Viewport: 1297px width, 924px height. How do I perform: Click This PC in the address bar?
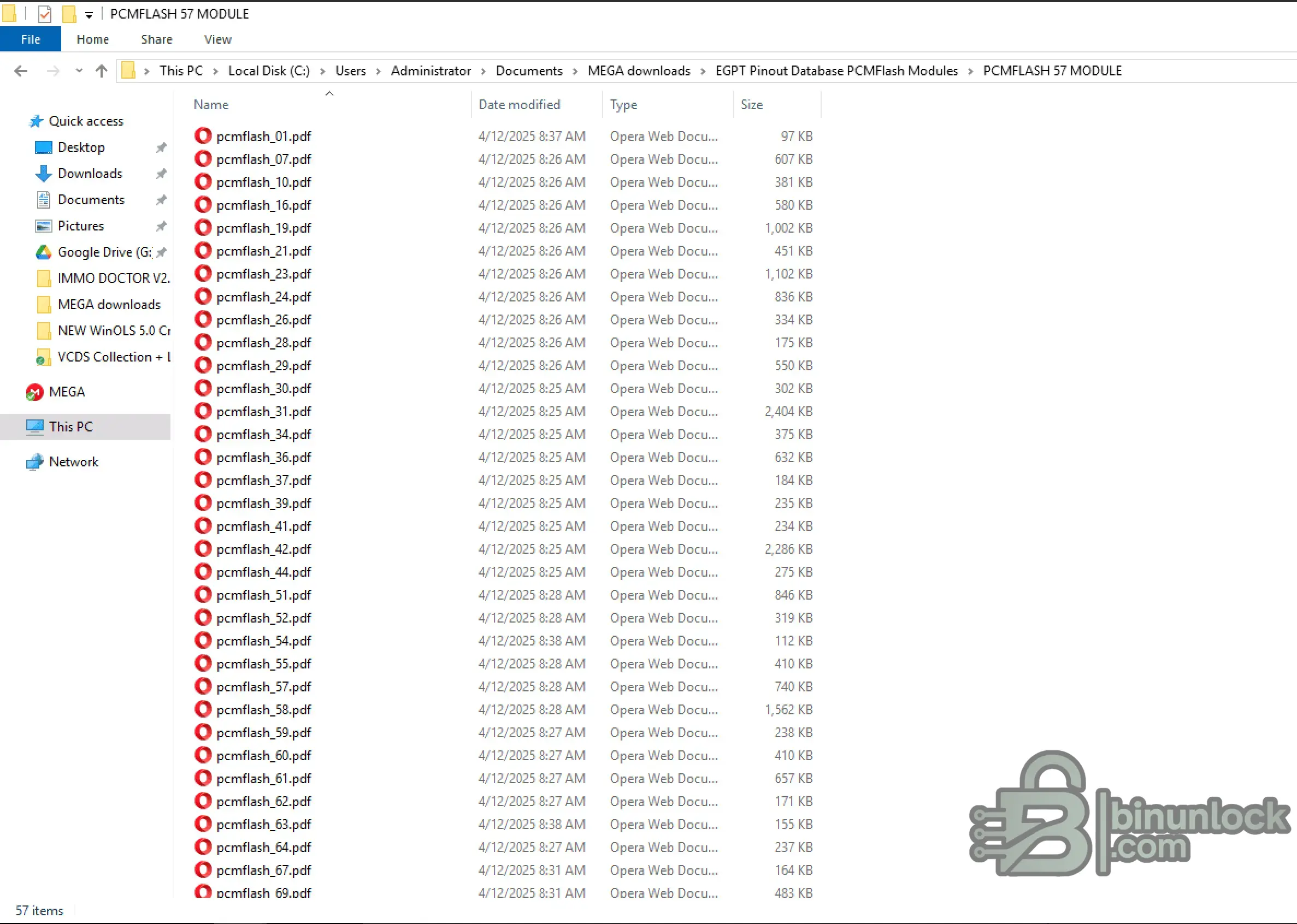pos(181,71)
